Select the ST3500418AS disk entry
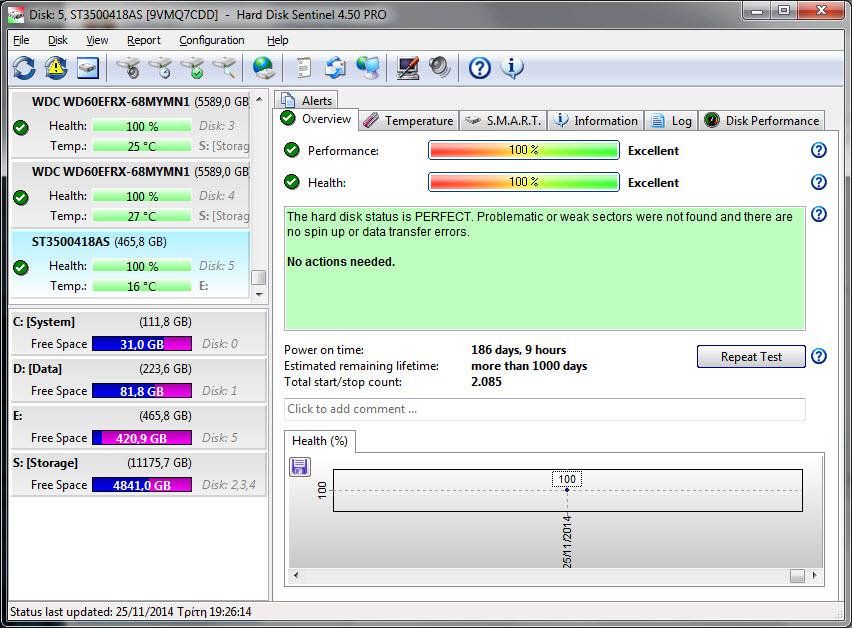The image size is (852, 628). [130, 265]
